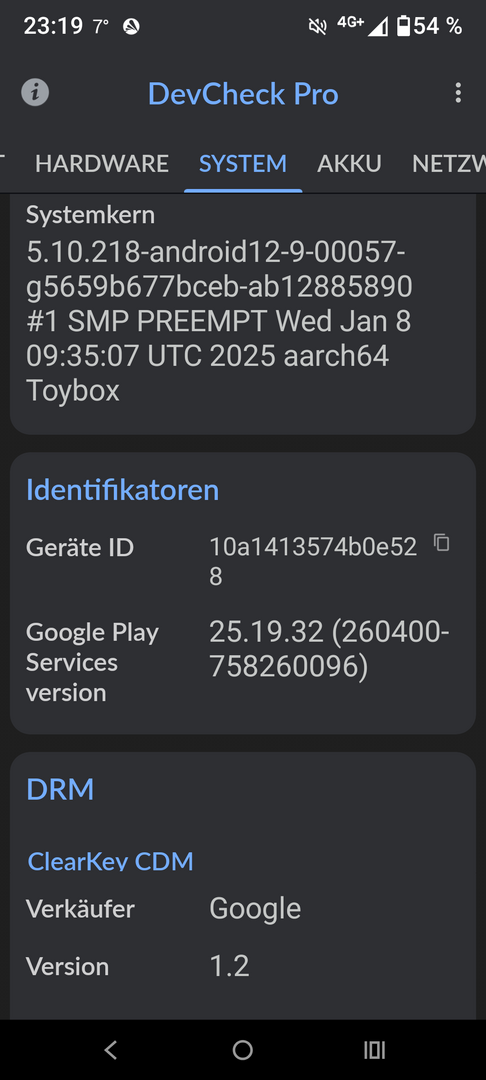Open the three-dot overflow menu
Screen dimensions: 486x1080
(458, 93)
